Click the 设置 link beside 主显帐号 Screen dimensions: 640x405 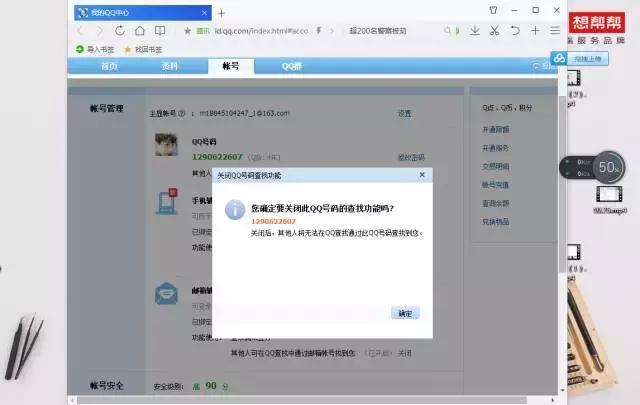tap(404, 113)
